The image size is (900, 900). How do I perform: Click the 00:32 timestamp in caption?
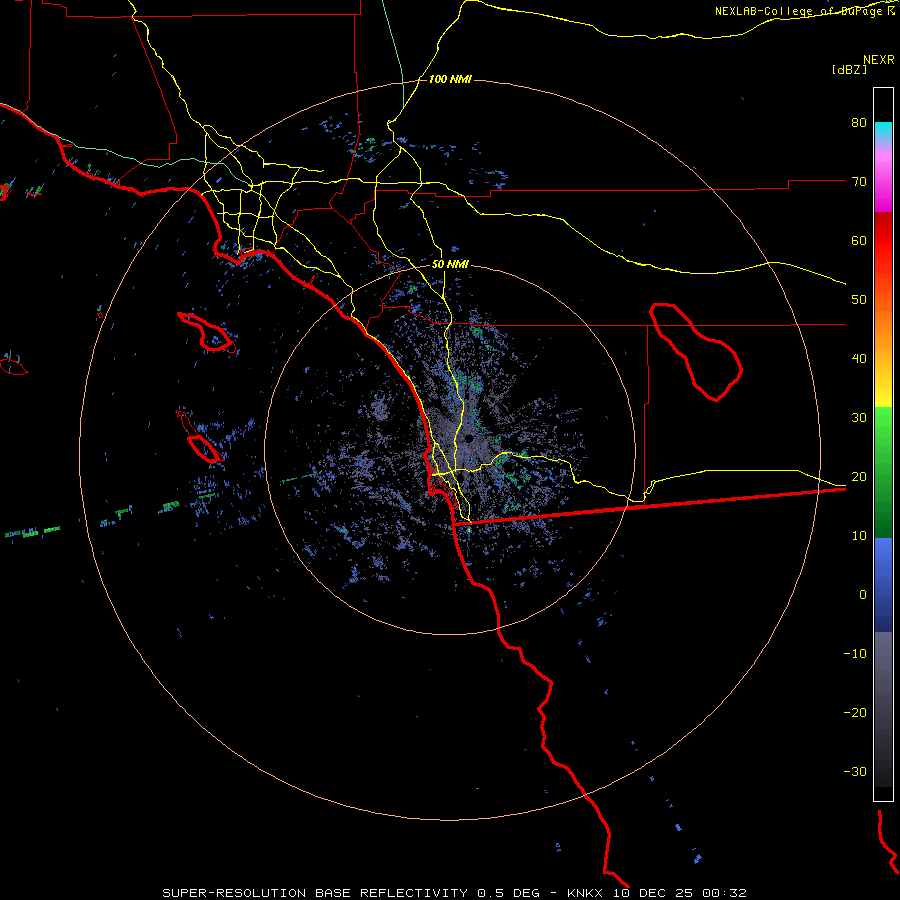click(x=726, y=893)
